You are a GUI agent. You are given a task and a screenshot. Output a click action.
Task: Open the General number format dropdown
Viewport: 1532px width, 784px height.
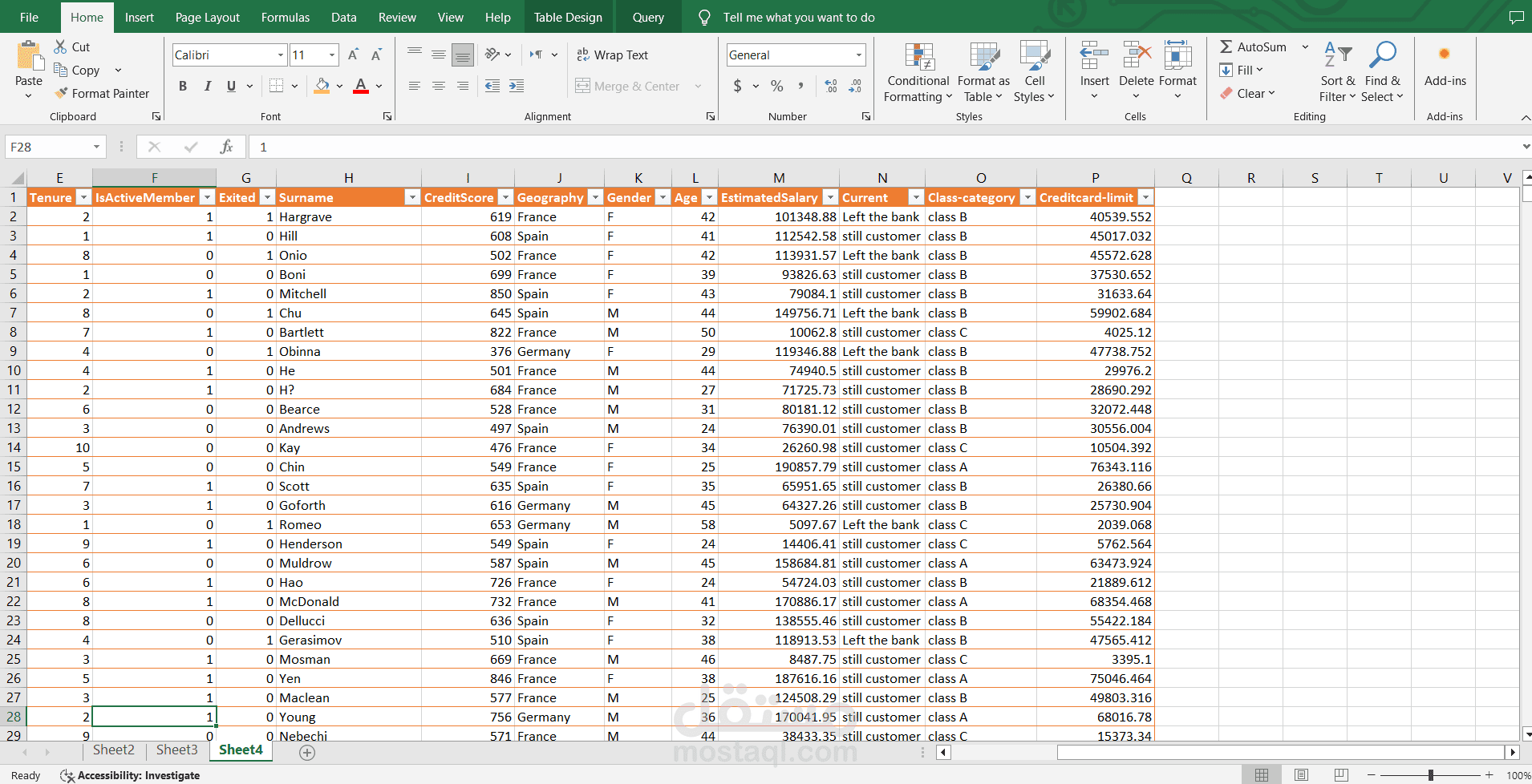(859, 55)
